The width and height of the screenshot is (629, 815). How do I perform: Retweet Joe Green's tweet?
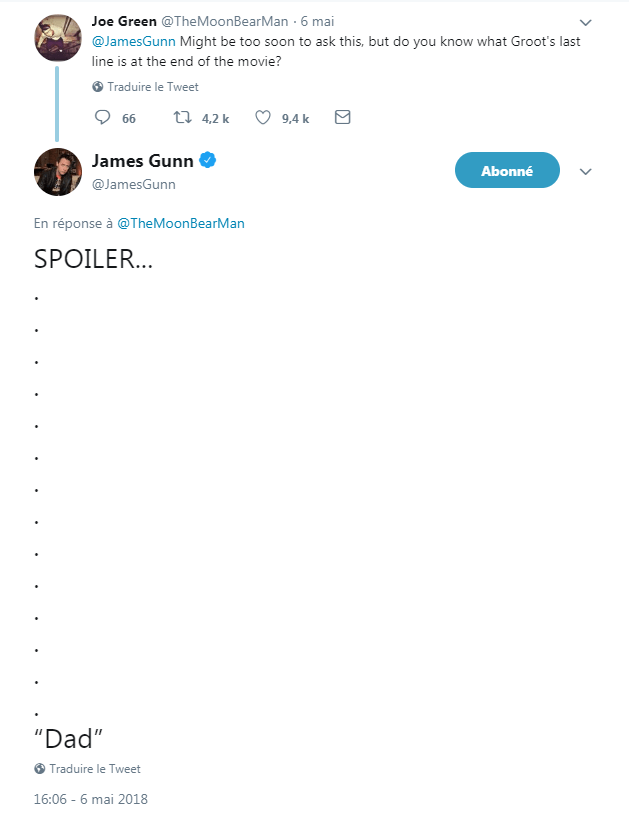pyautogui.click(x=182, y=117)
